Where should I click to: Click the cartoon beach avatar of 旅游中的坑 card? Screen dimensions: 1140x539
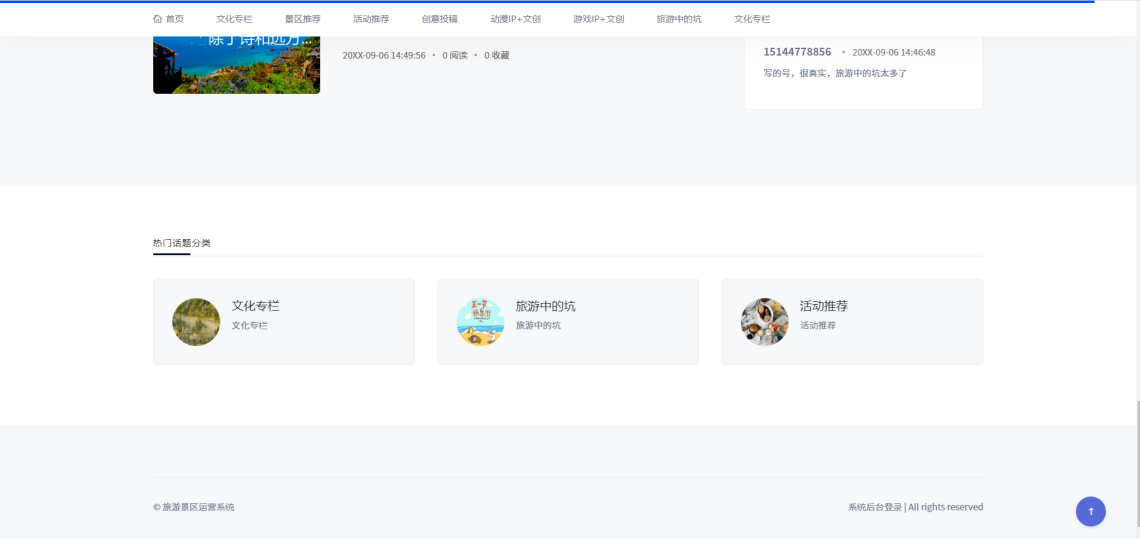coord(481,322)
